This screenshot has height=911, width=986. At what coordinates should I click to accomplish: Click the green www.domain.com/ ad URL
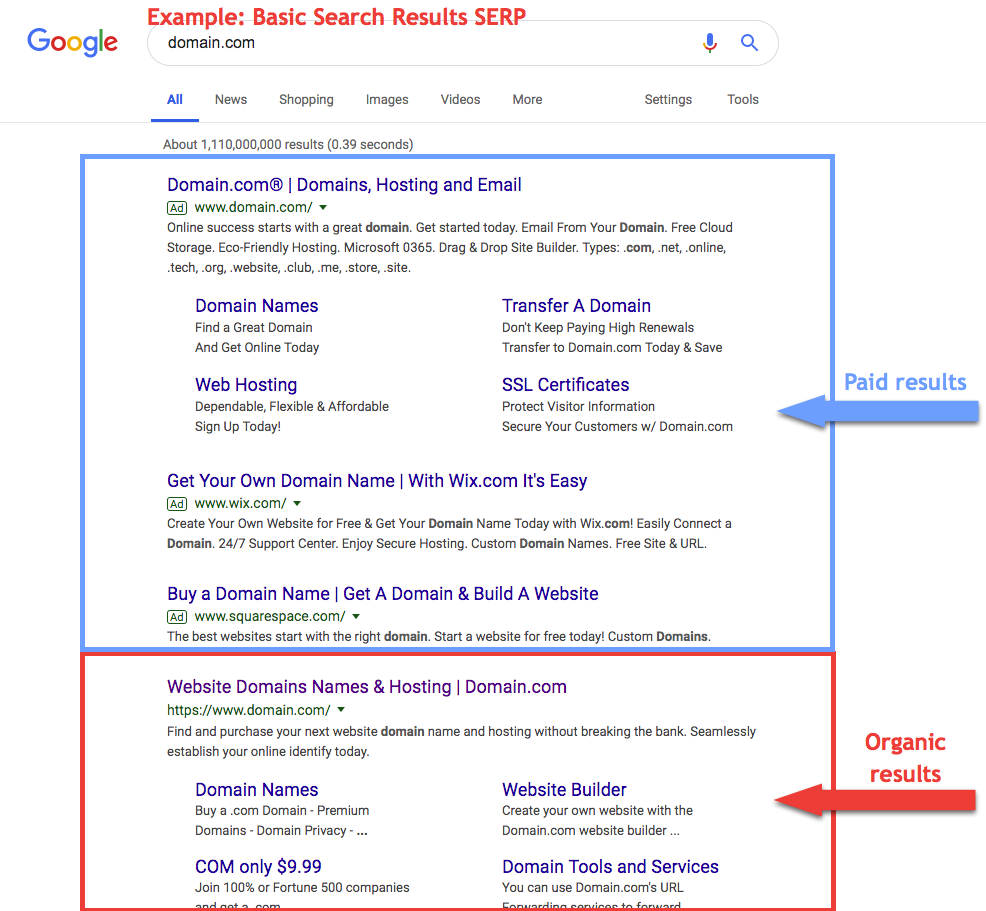click(x=253, y=207)
